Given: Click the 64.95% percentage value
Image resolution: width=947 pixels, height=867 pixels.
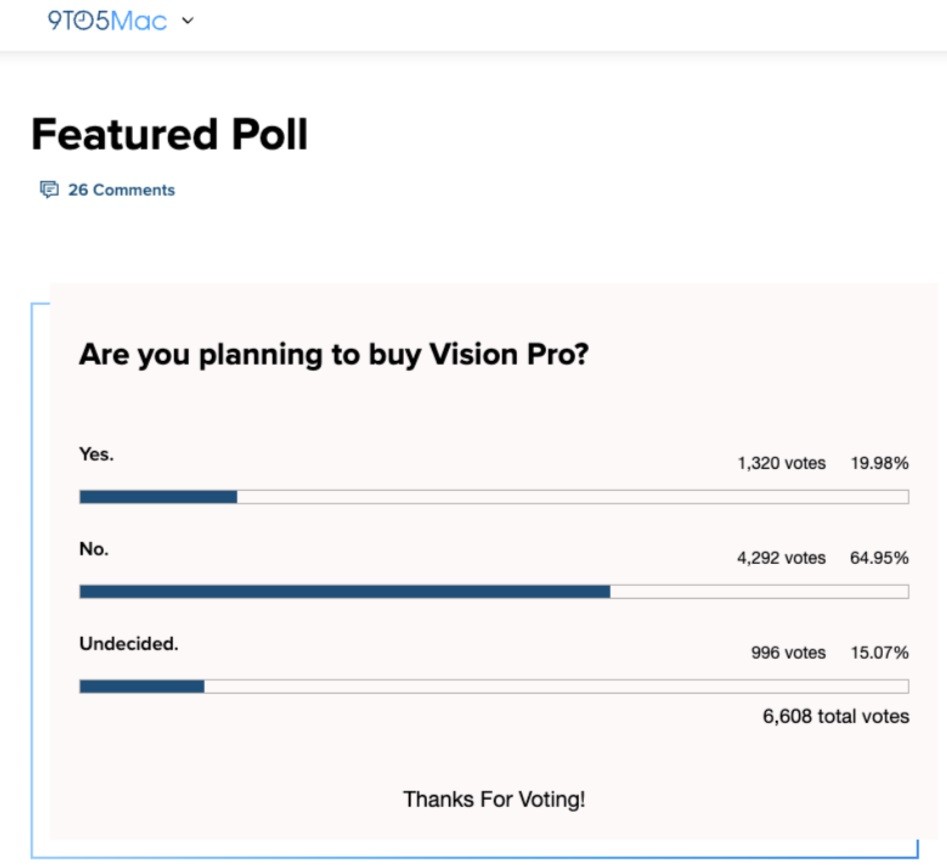Looking at the screenshot, I should tap(879, 558).
